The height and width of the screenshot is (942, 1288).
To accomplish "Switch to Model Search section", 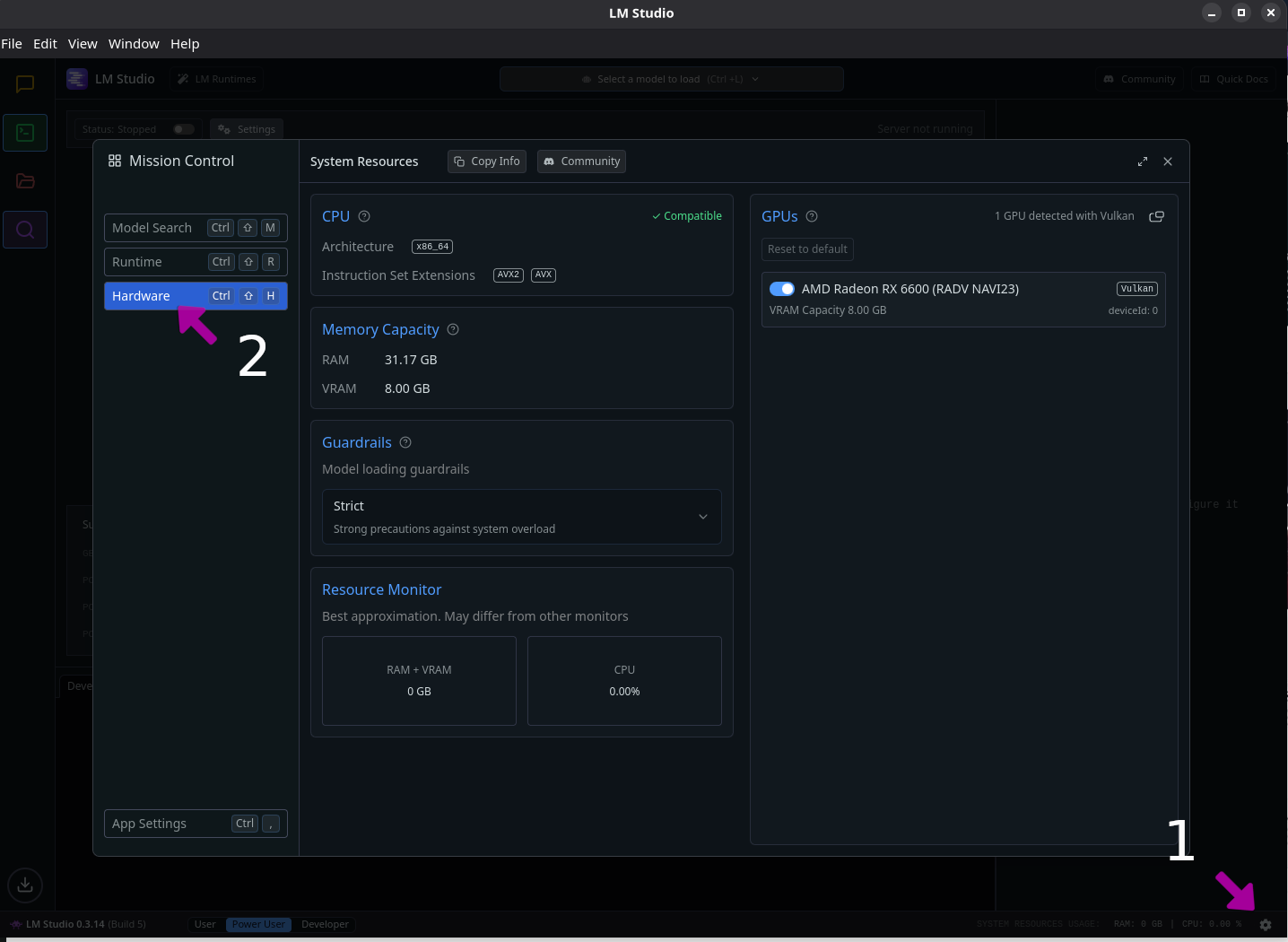I will pyautogui.click(x=196, y=228).
